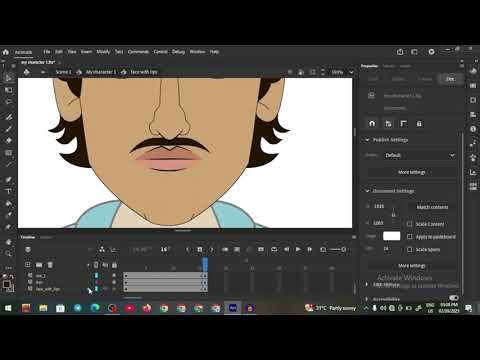Click the share icon in the top bar
Image resolution: width=480 pixels, height=360 pixels.
[400, 52]
